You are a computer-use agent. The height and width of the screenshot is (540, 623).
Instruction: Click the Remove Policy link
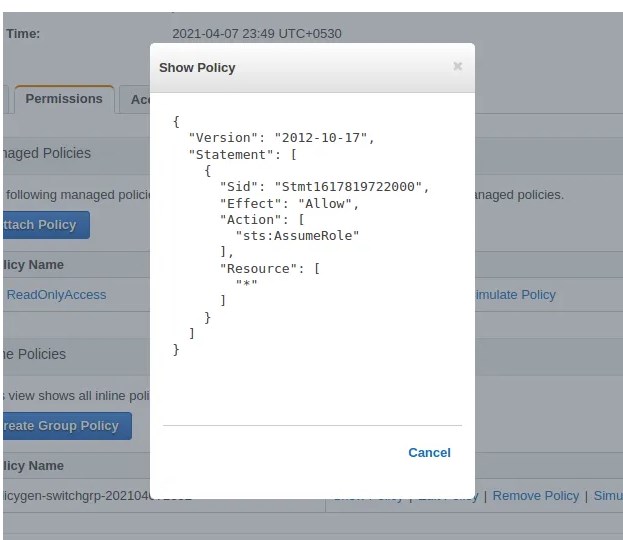536,496
